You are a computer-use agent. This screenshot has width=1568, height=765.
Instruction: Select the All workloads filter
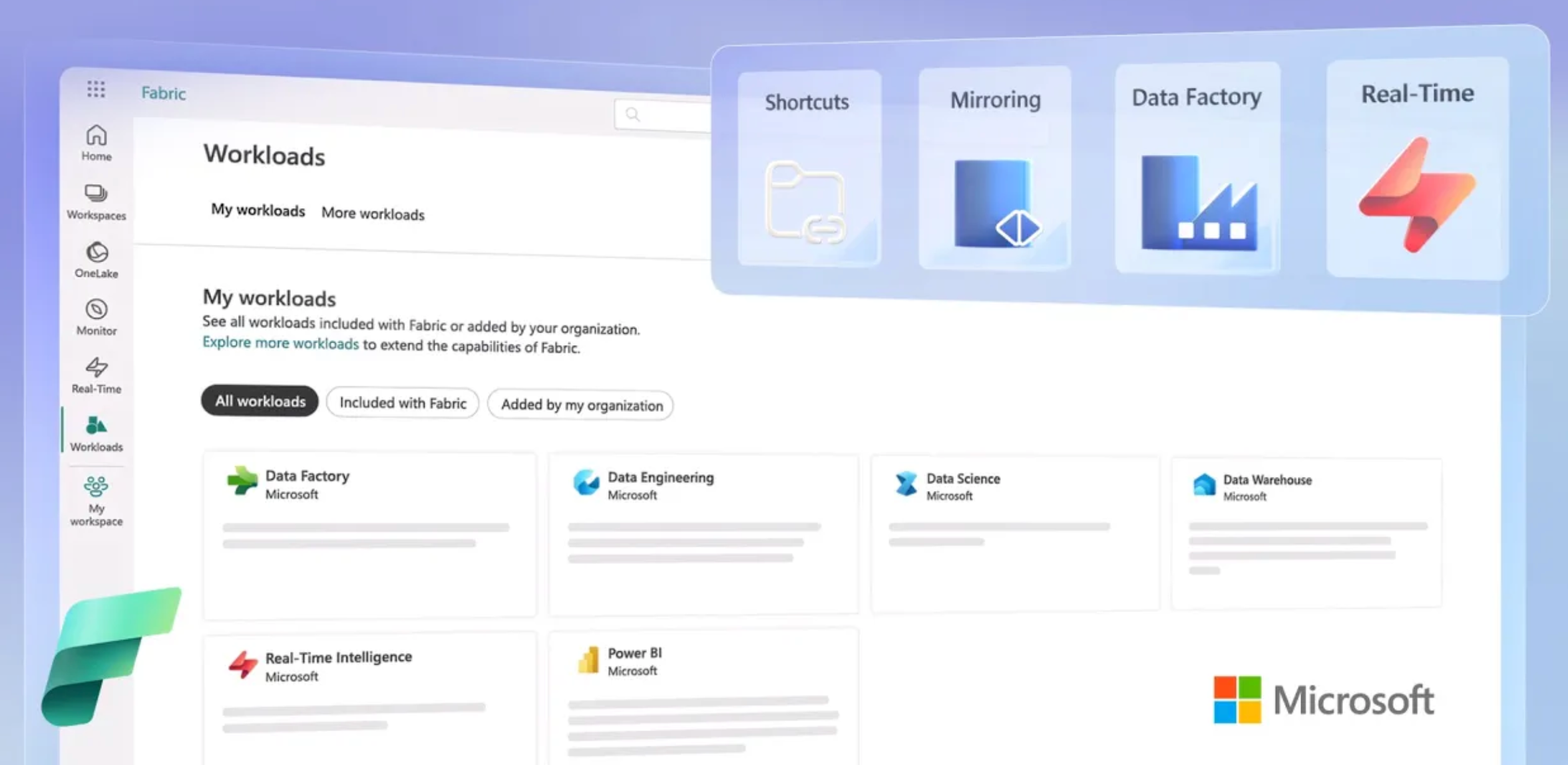(260, 401)
